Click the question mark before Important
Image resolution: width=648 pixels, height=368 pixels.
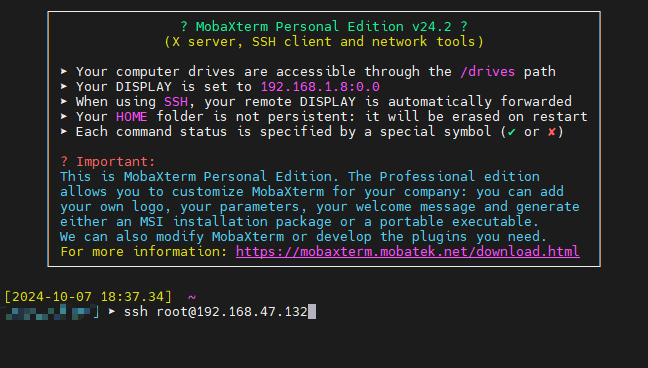click(64, 161)
